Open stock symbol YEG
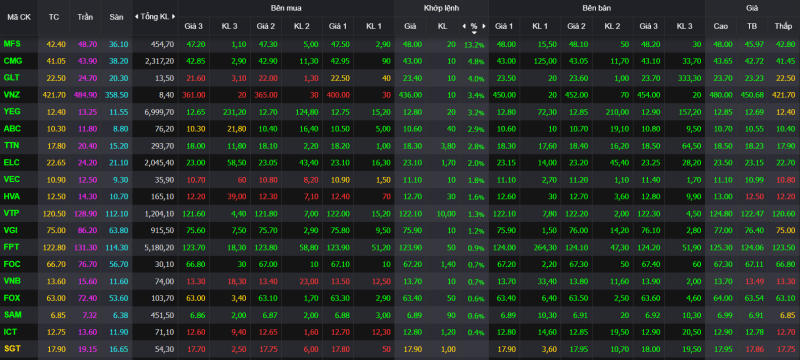 (x=12, y=111)
